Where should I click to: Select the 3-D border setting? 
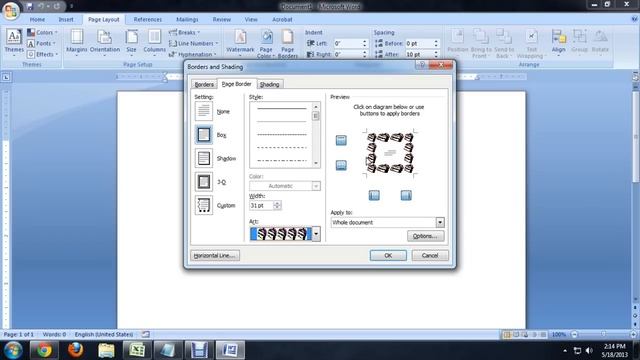click(211, 182)
